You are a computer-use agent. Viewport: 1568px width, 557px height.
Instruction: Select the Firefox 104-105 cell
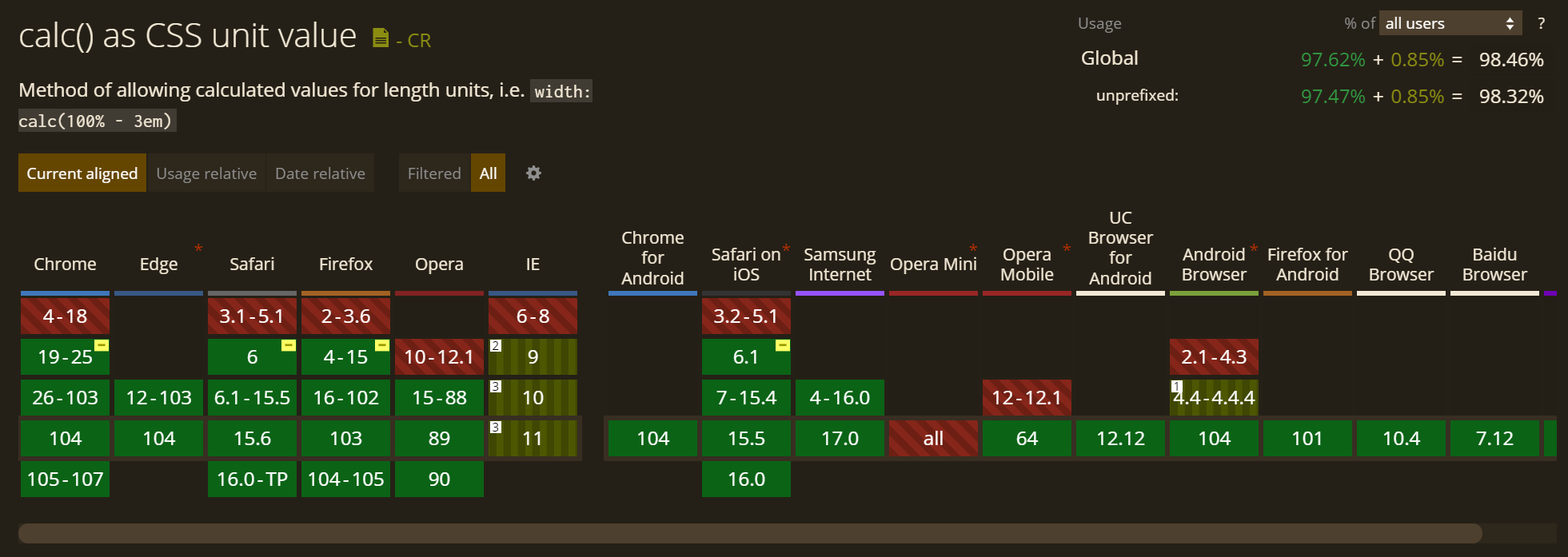[x=345, y=479]
